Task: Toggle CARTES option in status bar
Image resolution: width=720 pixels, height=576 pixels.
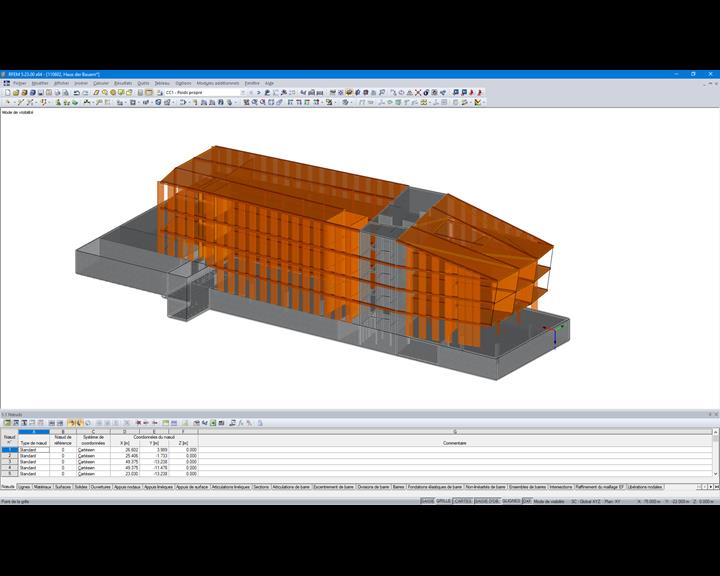Action: pyautogui.click(x=463, y=501)
